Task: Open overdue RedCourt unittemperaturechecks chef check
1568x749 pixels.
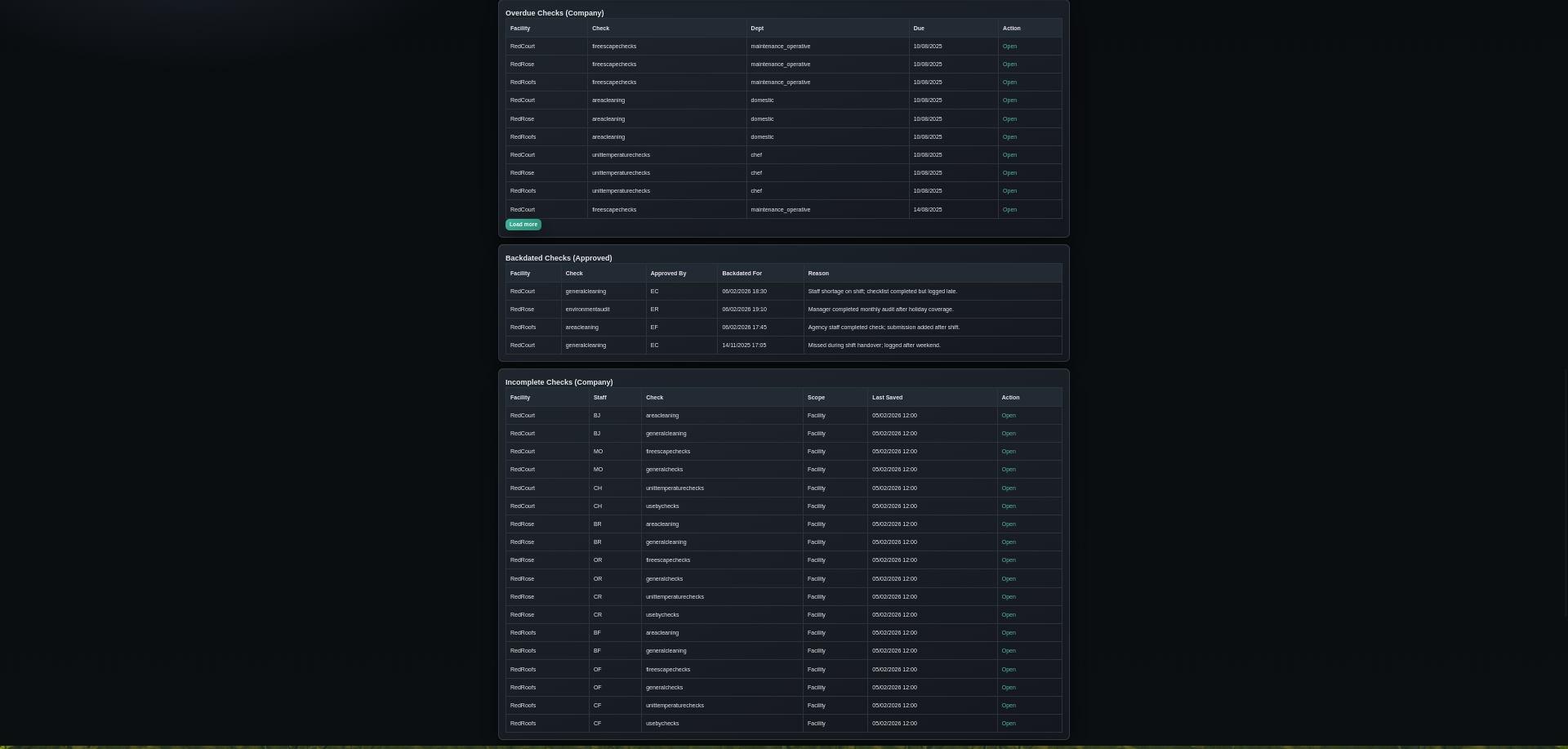Action: [1009, 155]
